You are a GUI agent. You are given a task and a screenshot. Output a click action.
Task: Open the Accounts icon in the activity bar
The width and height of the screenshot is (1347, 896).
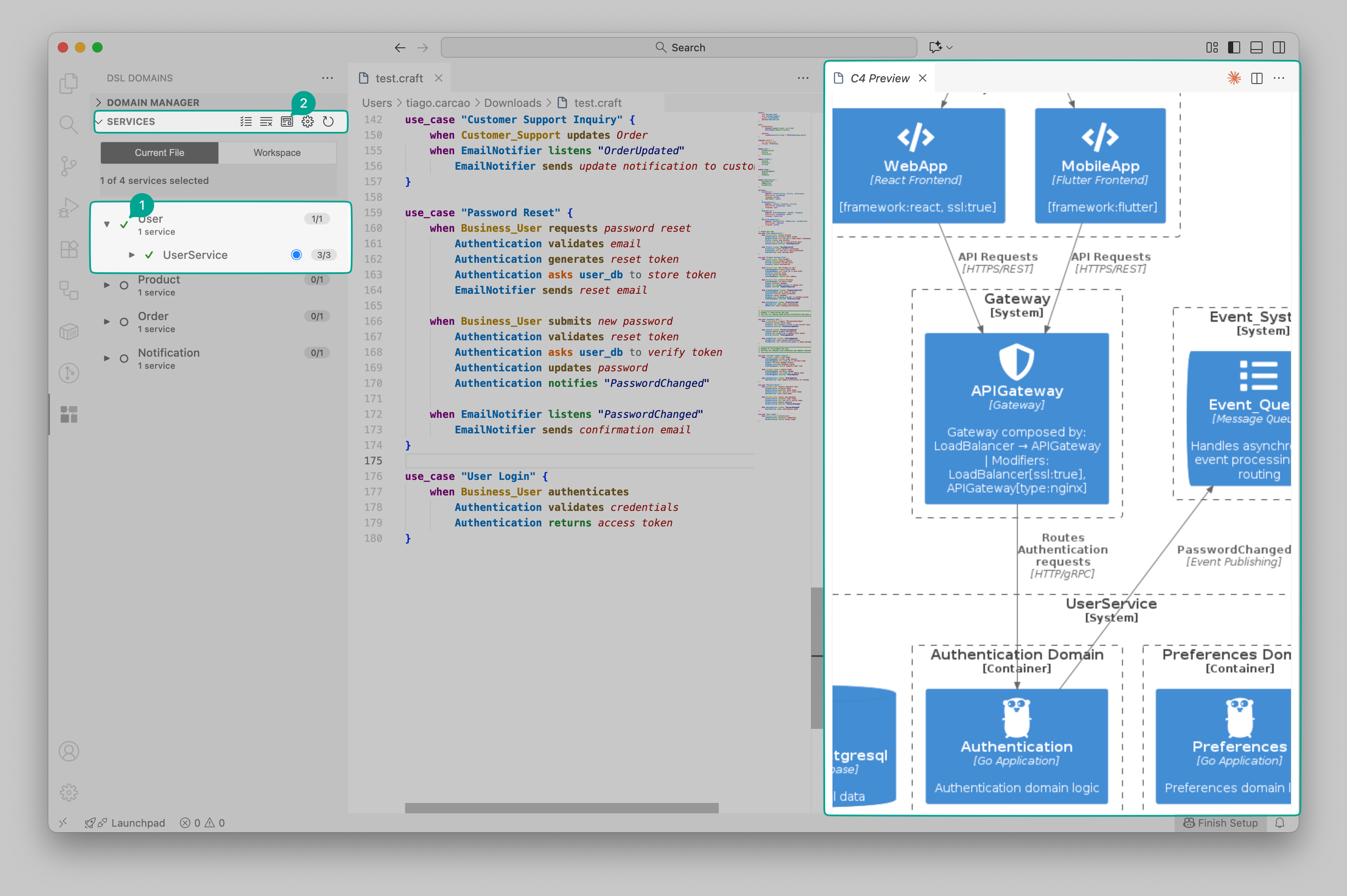click(x=69, y=751)
